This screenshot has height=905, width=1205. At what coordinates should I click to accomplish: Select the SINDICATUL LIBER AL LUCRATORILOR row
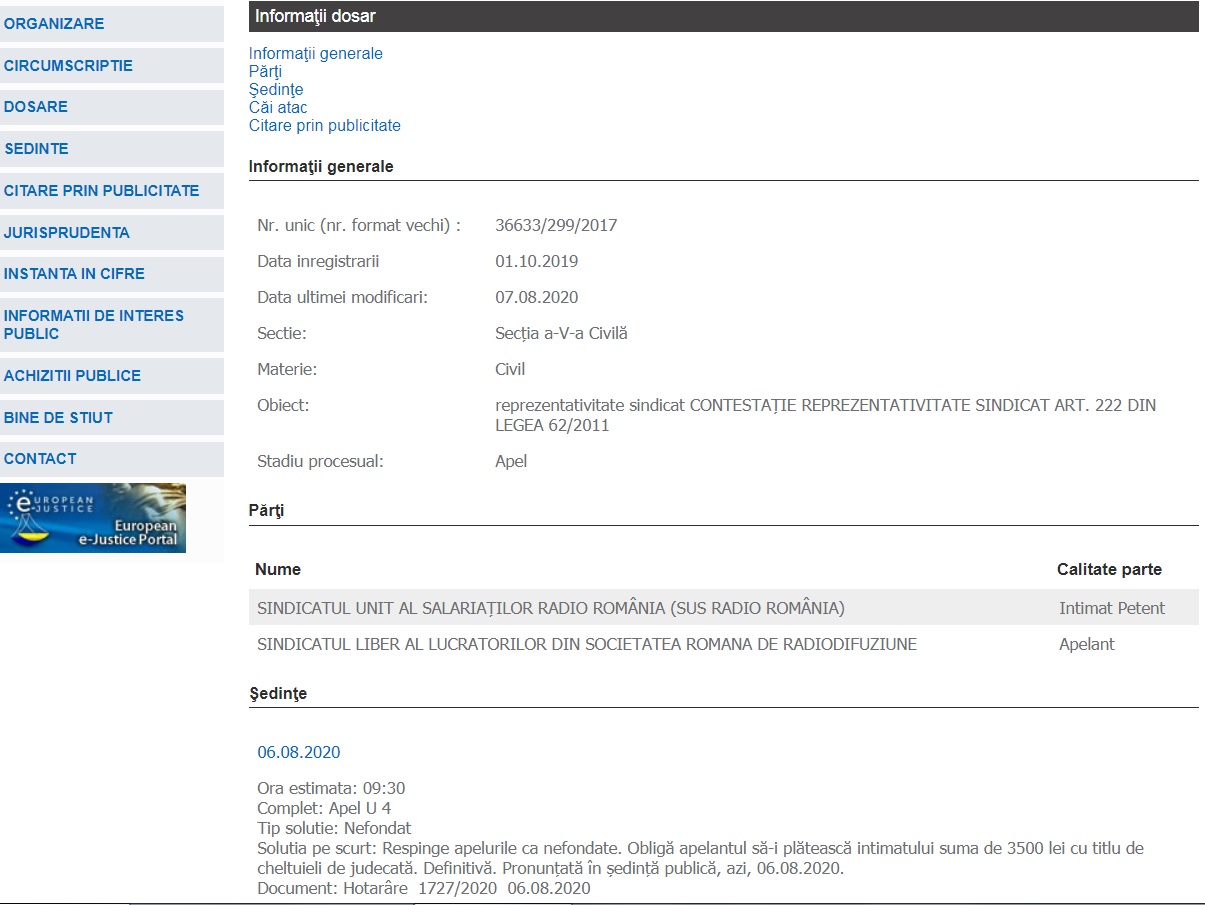586,644
